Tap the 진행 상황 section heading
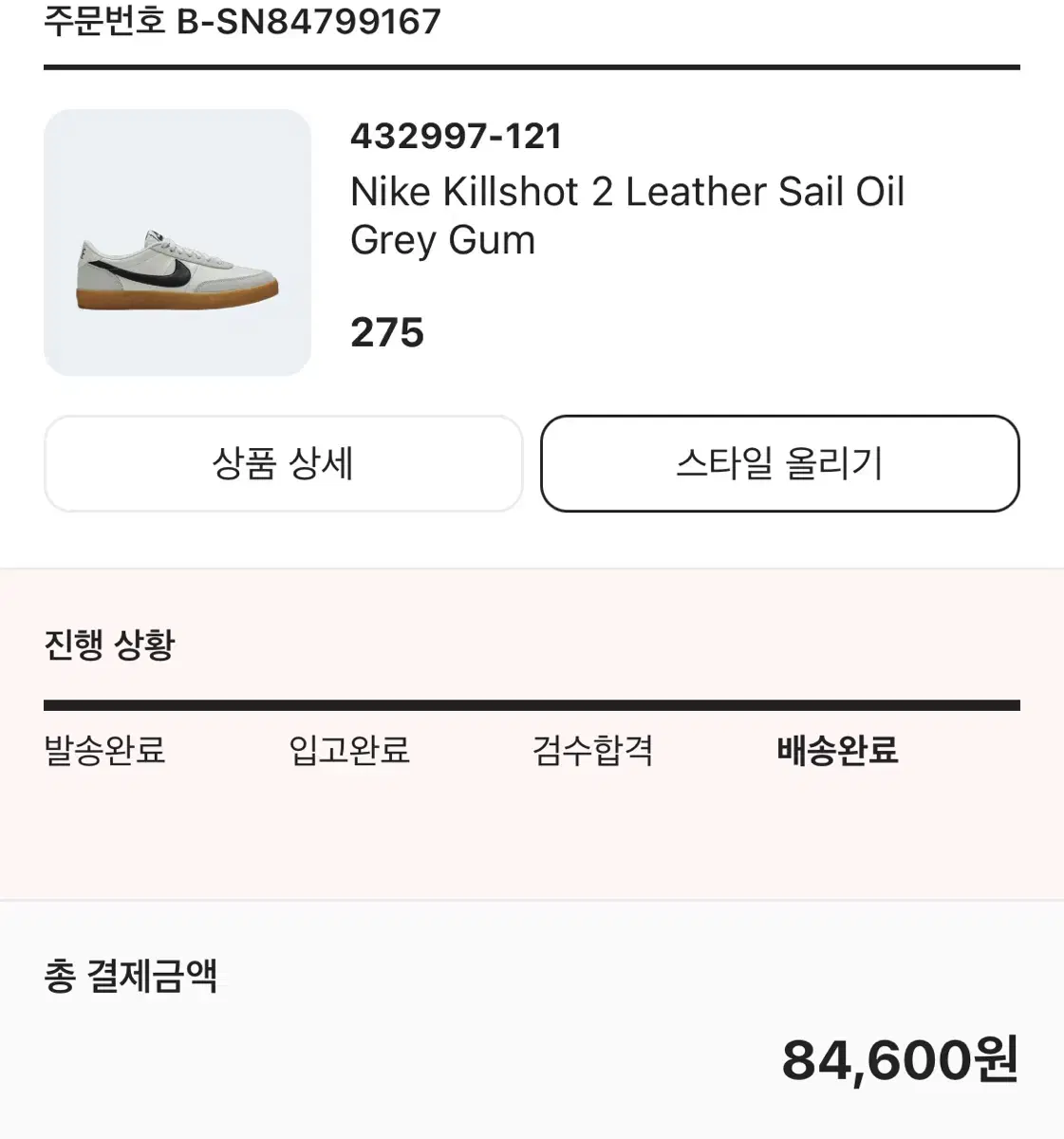Screen dimensions: 1064x1139 tap(110, 644)
